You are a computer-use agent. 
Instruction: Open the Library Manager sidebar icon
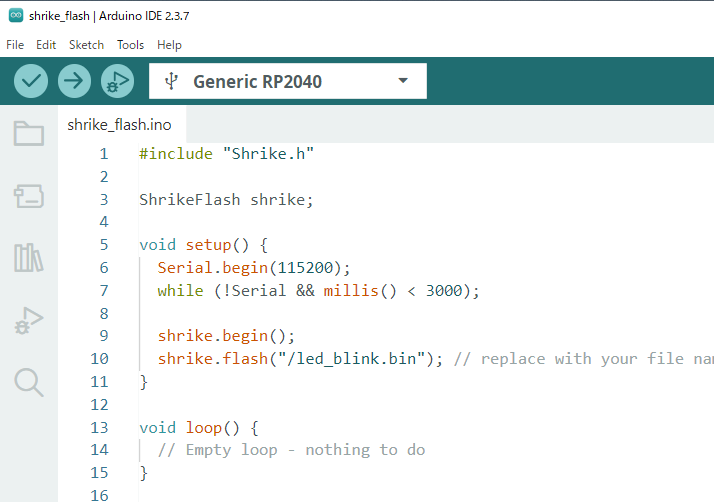click(x=29, y=257)
